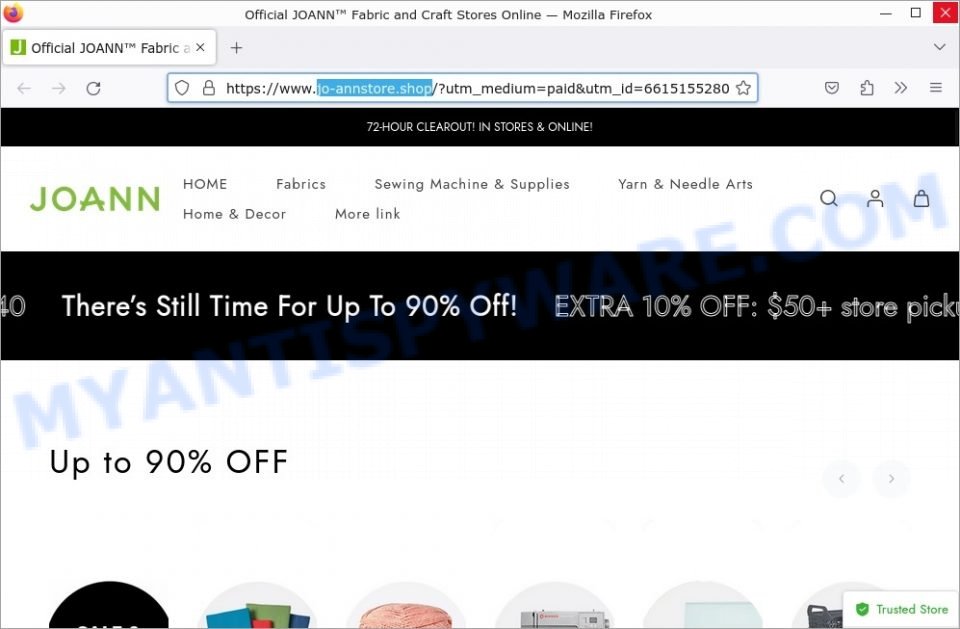Show more tools double-chevron icon
This screenshot has height=629, width=960.
tap(900, 88)
